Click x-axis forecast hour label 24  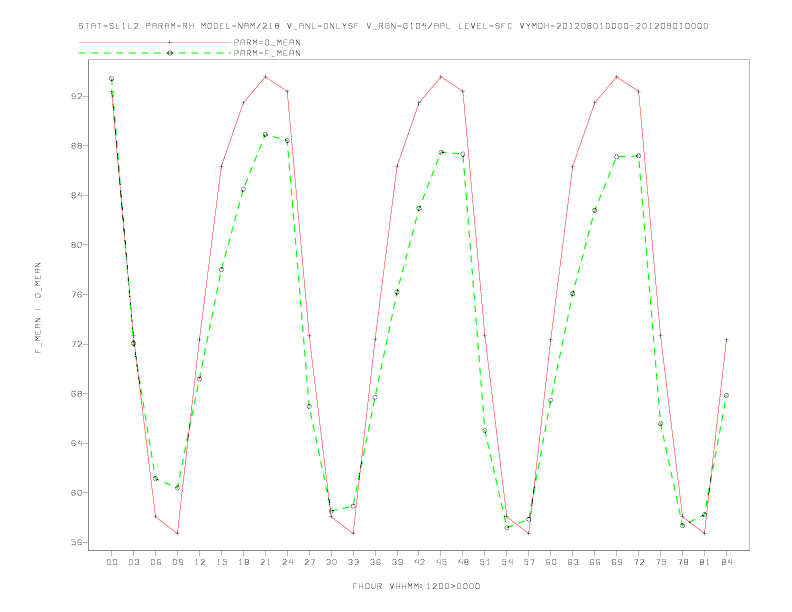(x=287, y=562)
